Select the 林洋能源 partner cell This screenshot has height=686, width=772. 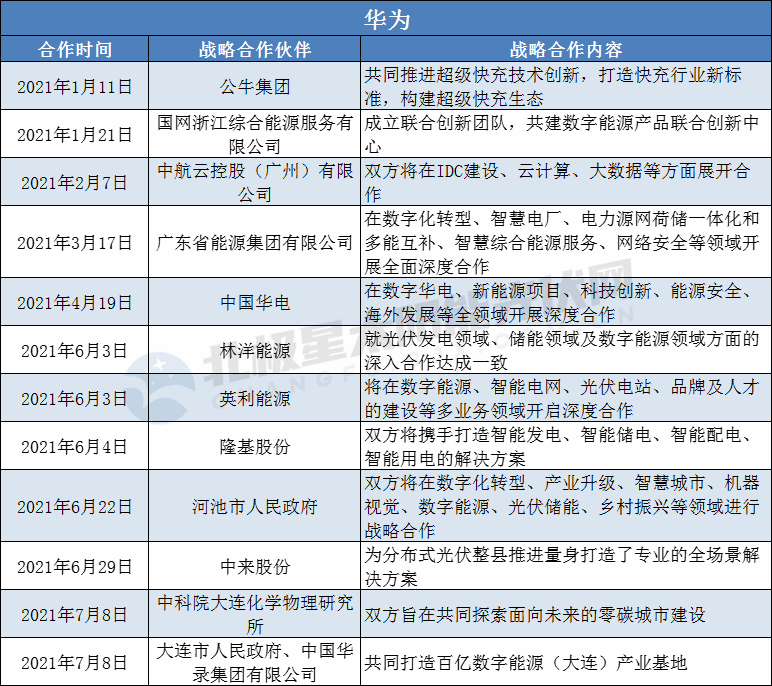point(255,350)
